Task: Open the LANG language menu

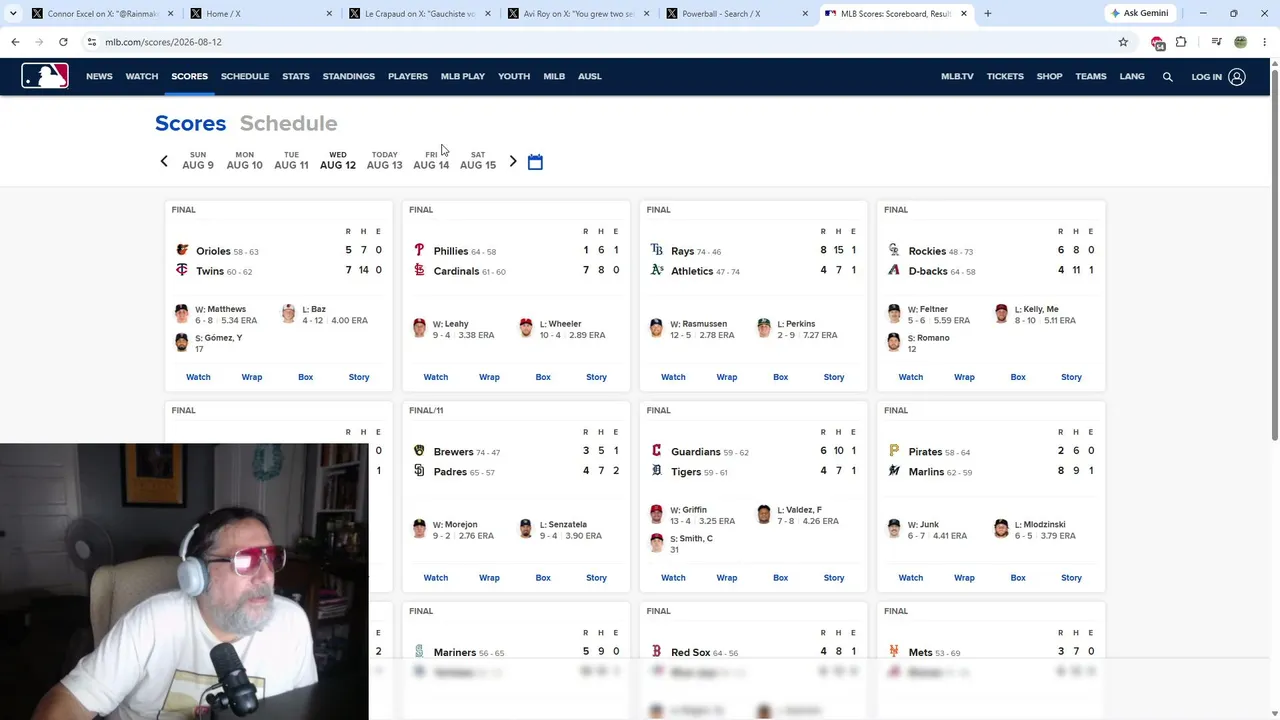Action: [1132, 77]
